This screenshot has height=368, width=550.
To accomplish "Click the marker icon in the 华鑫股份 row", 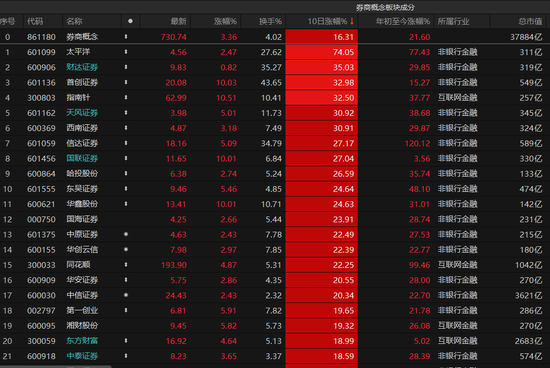I will (x=126, y=204).
